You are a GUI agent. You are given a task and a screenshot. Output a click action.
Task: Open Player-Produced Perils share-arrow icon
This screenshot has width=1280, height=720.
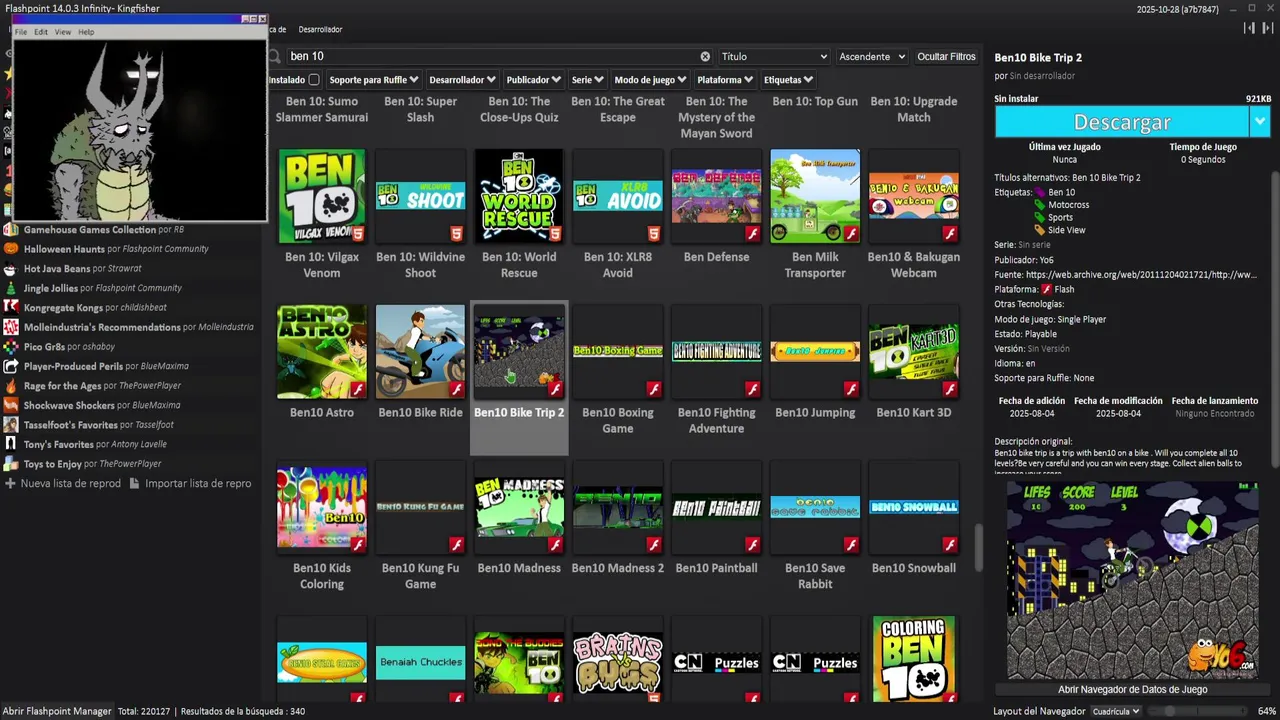pos(11,366)
